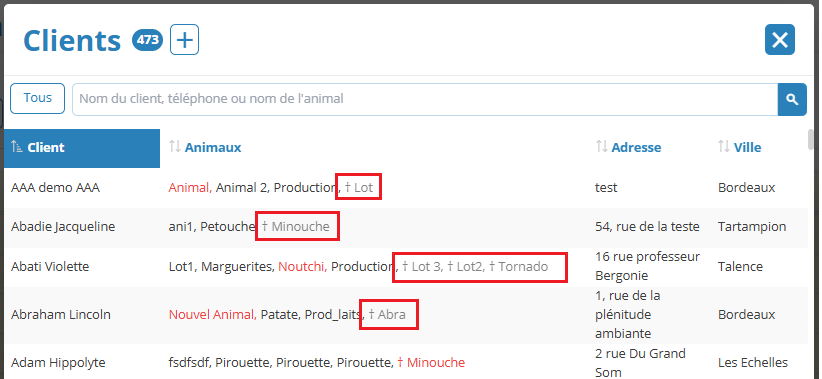The height and width of the screenshot is (379, 822).
Task: Open client Abraham Lincoln
Action: coord(61,315)
